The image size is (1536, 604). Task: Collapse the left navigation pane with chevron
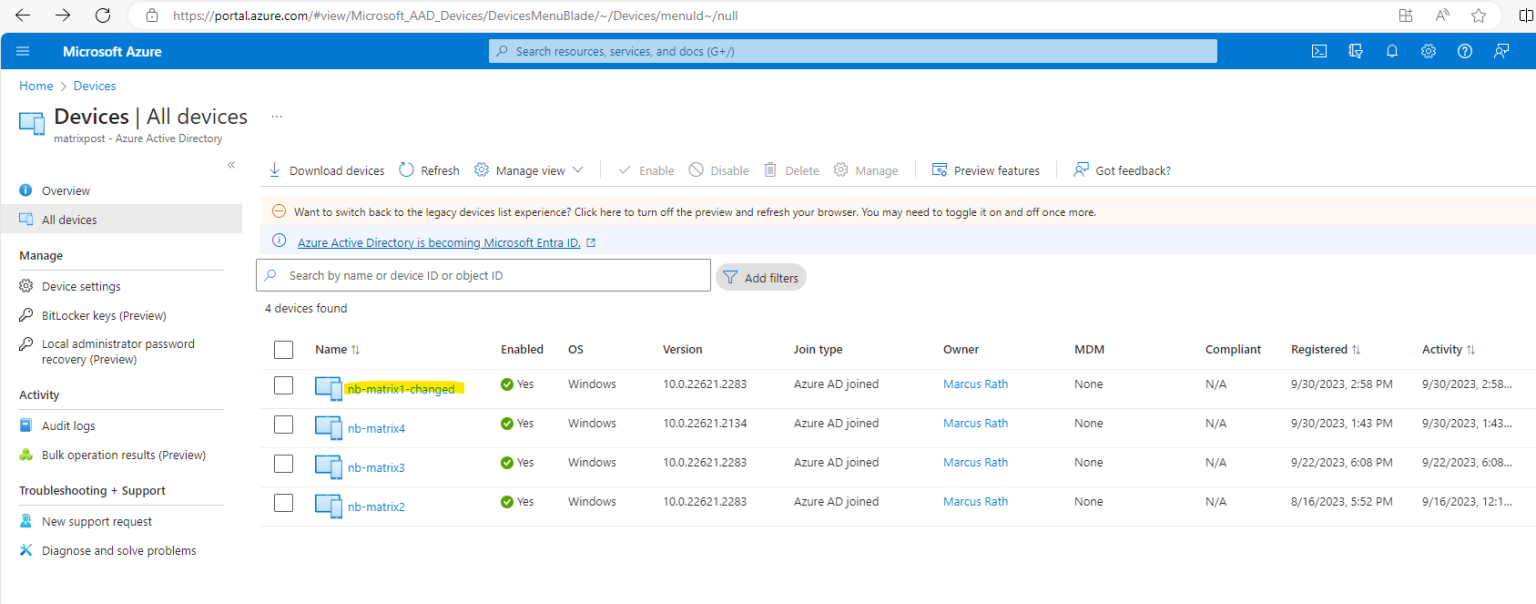click(x=231, y=164)
